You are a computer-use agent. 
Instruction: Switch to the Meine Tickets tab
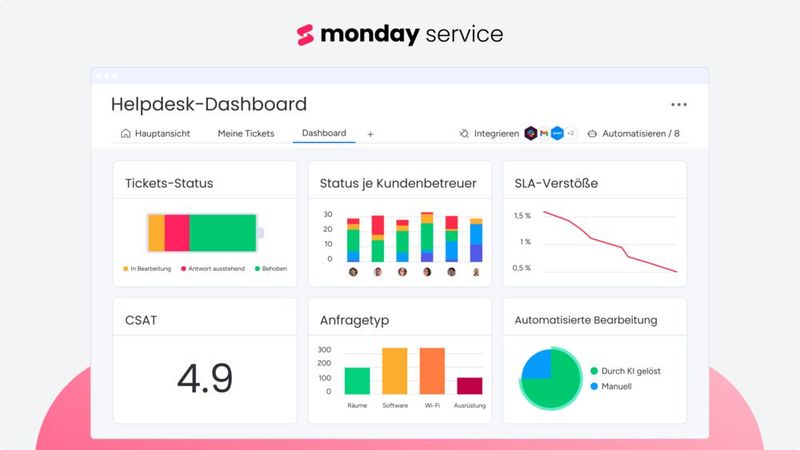tap(246, 133)
